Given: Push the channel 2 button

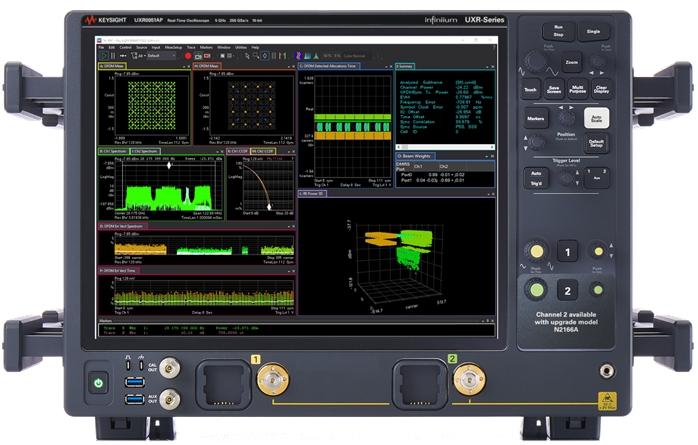Looking at the screenshot, I should pos(568,291).
